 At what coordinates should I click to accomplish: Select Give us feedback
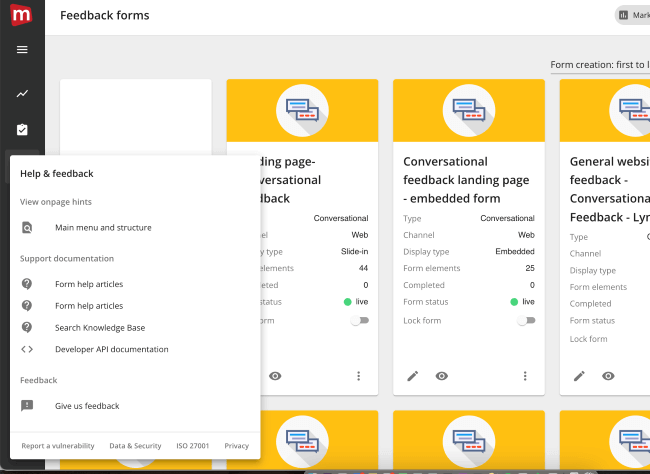(87, 406)
